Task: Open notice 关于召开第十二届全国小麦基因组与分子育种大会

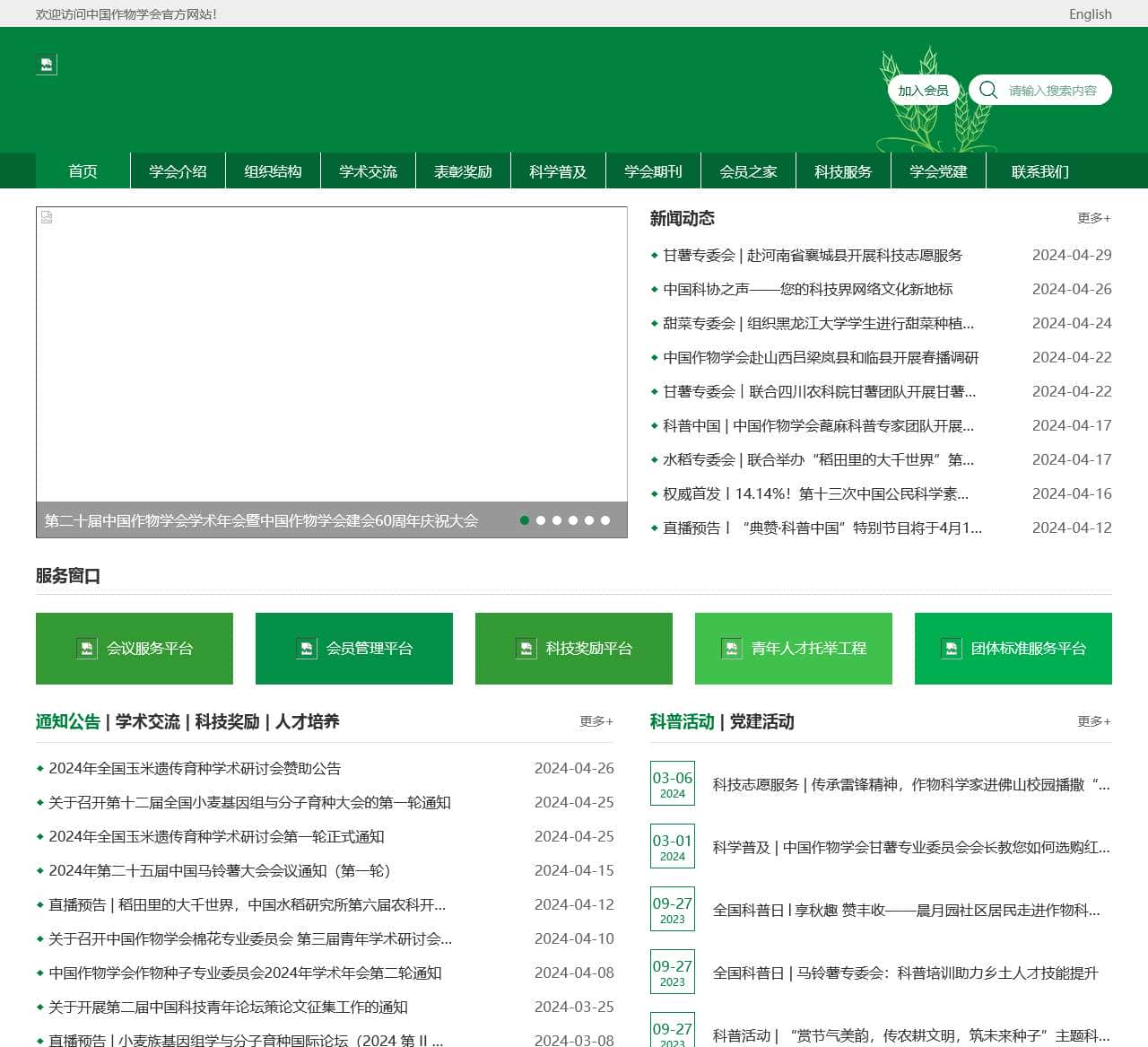Action: coord(249,802)
